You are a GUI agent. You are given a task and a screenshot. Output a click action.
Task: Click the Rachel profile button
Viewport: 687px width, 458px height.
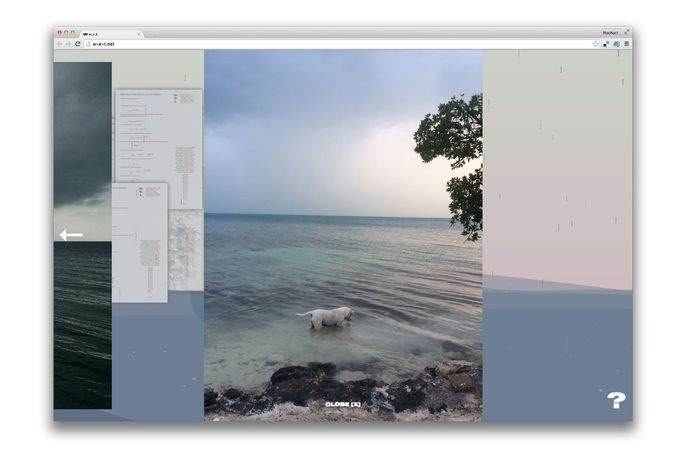611,32
